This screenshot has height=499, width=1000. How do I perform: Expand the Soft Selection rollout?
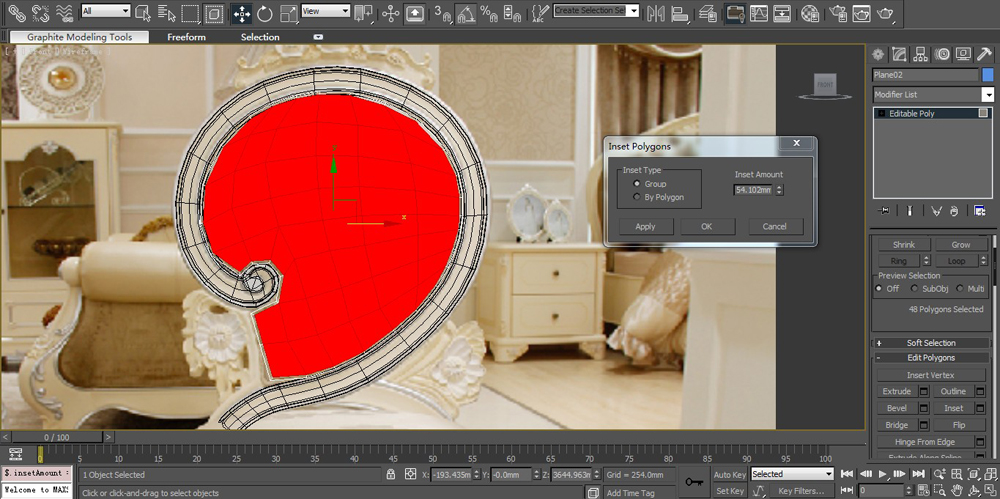930,343
